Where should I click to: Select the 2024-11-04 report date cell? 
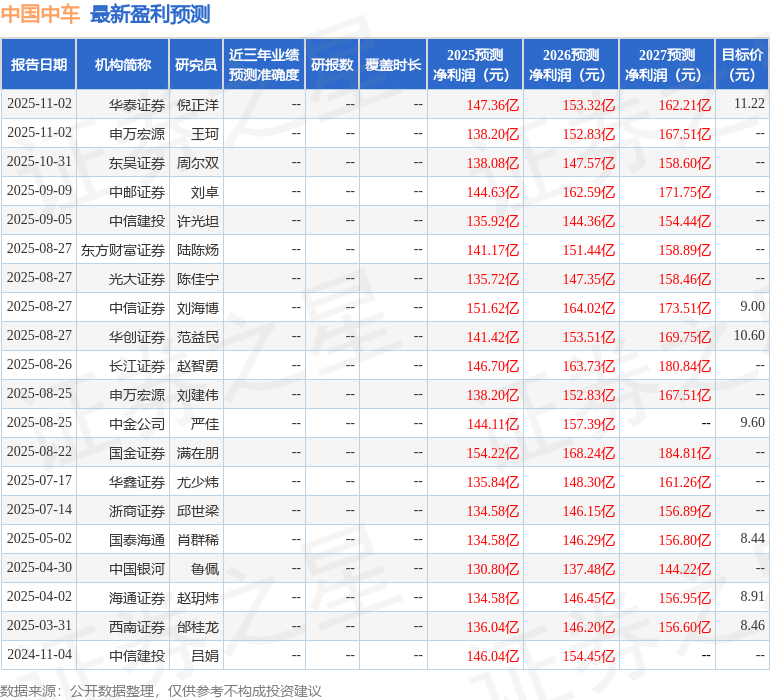tap(39, 656)
